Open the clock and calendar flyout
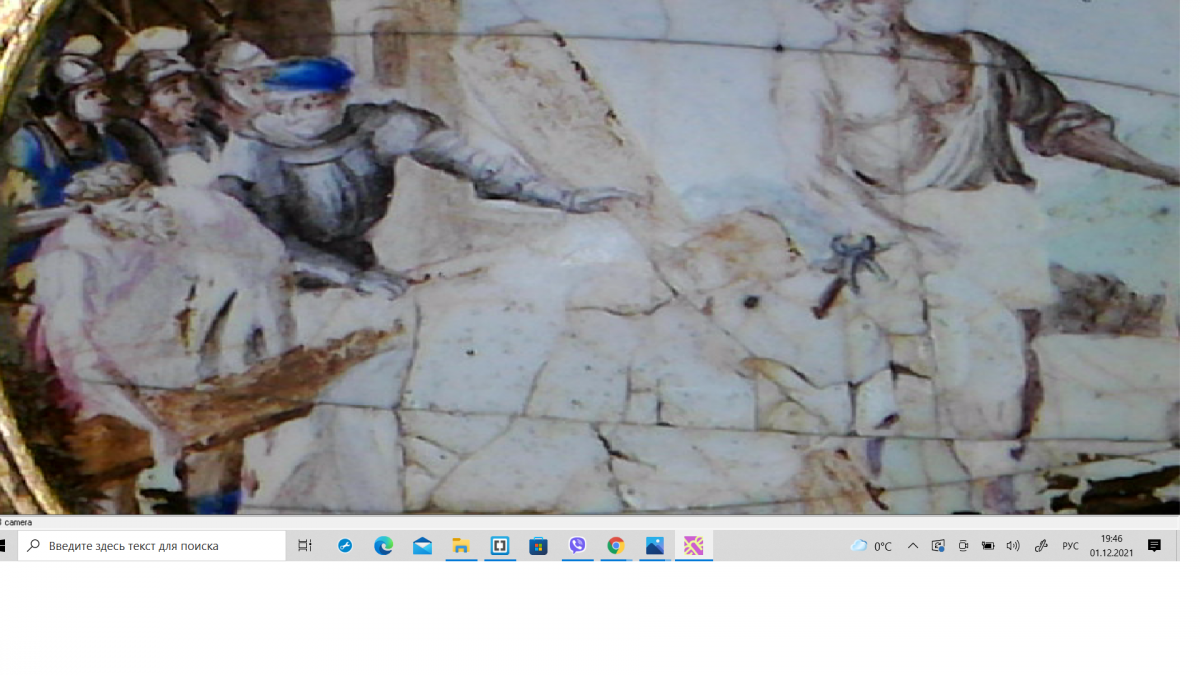 click(1111, 546)
